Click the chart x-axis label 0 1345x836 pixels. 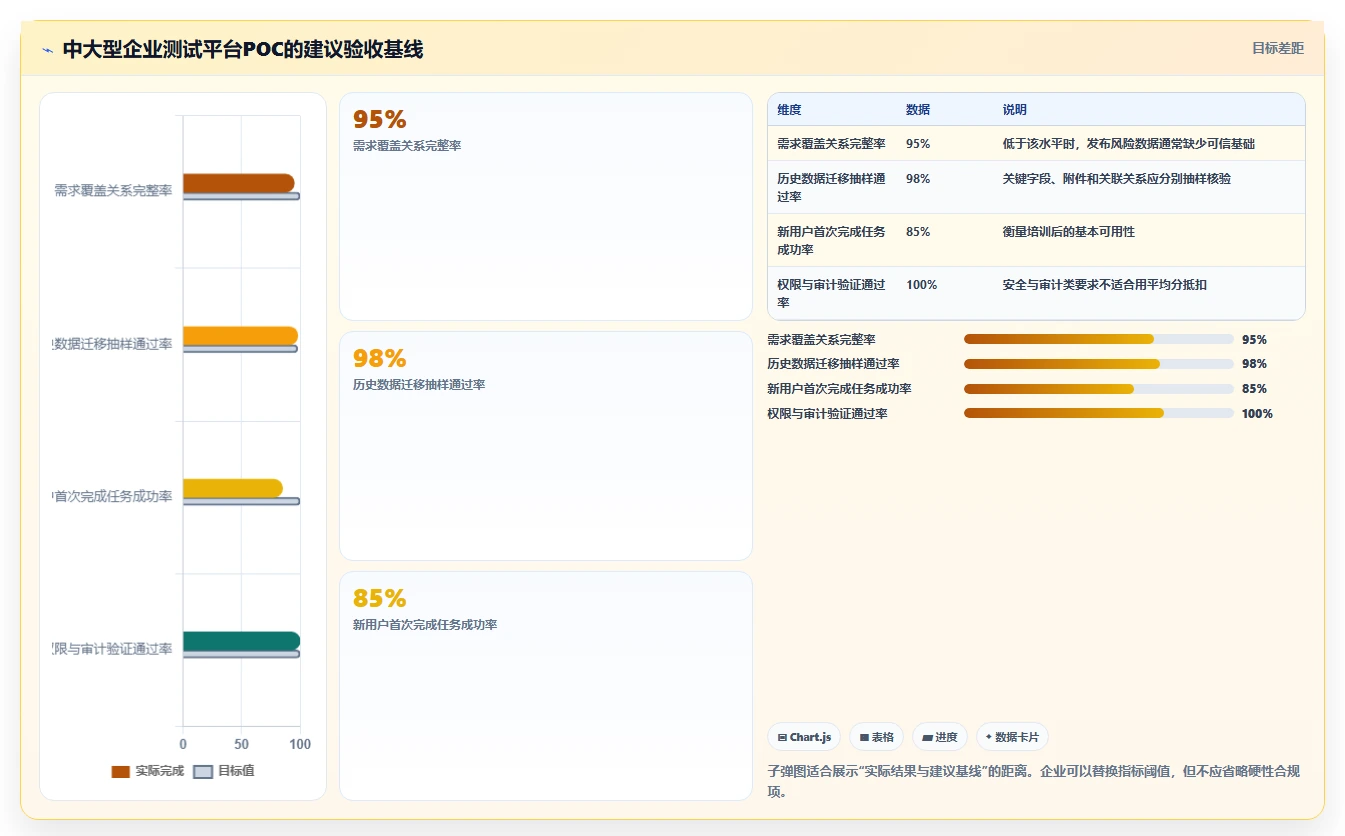pos(183,744)
